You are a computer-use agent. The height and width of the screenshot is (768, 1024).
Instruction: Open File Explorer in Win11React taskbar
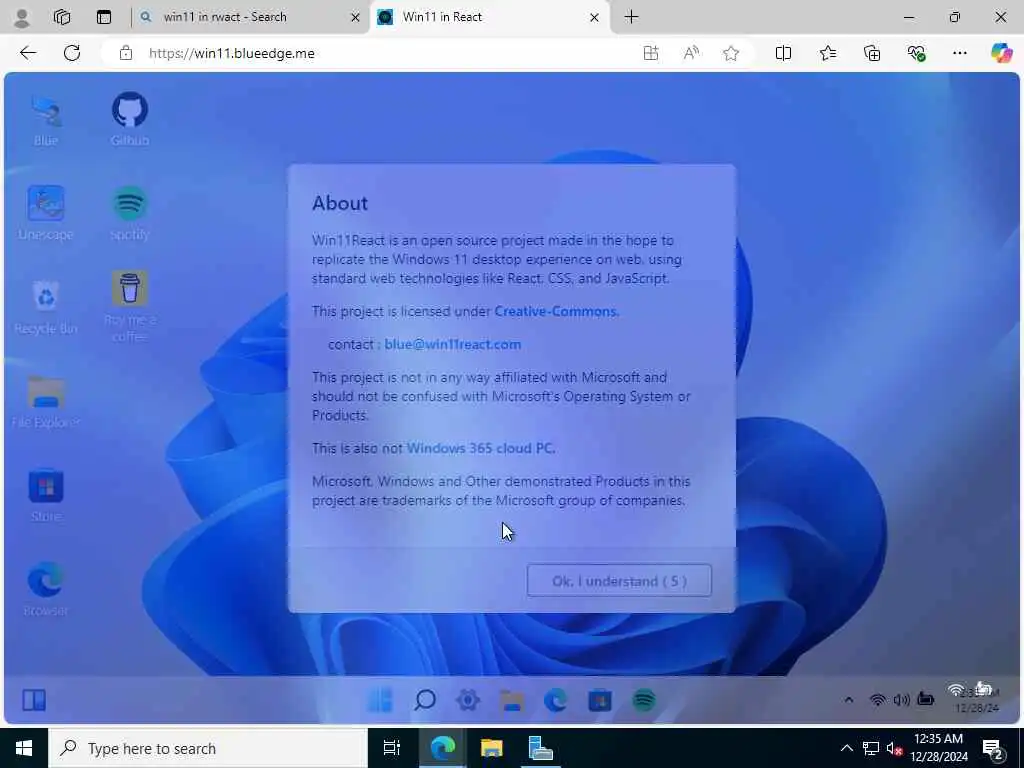[512, 700]
